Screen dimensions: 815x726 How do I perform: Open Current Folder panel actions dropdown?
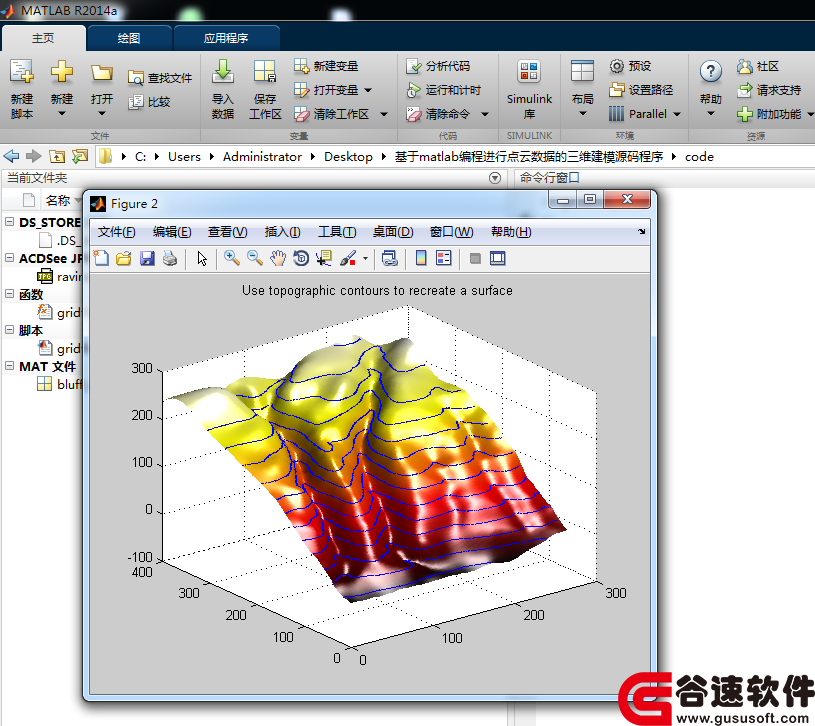click(x=495, y=178)
